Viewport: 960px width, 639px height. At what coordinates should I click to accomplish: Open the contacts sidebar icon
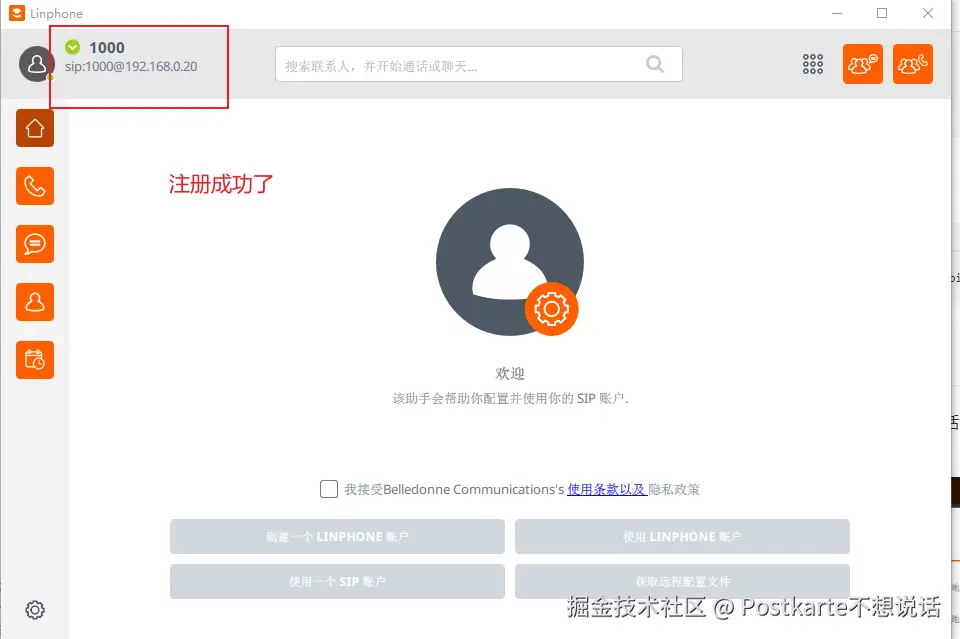[35, 302]
